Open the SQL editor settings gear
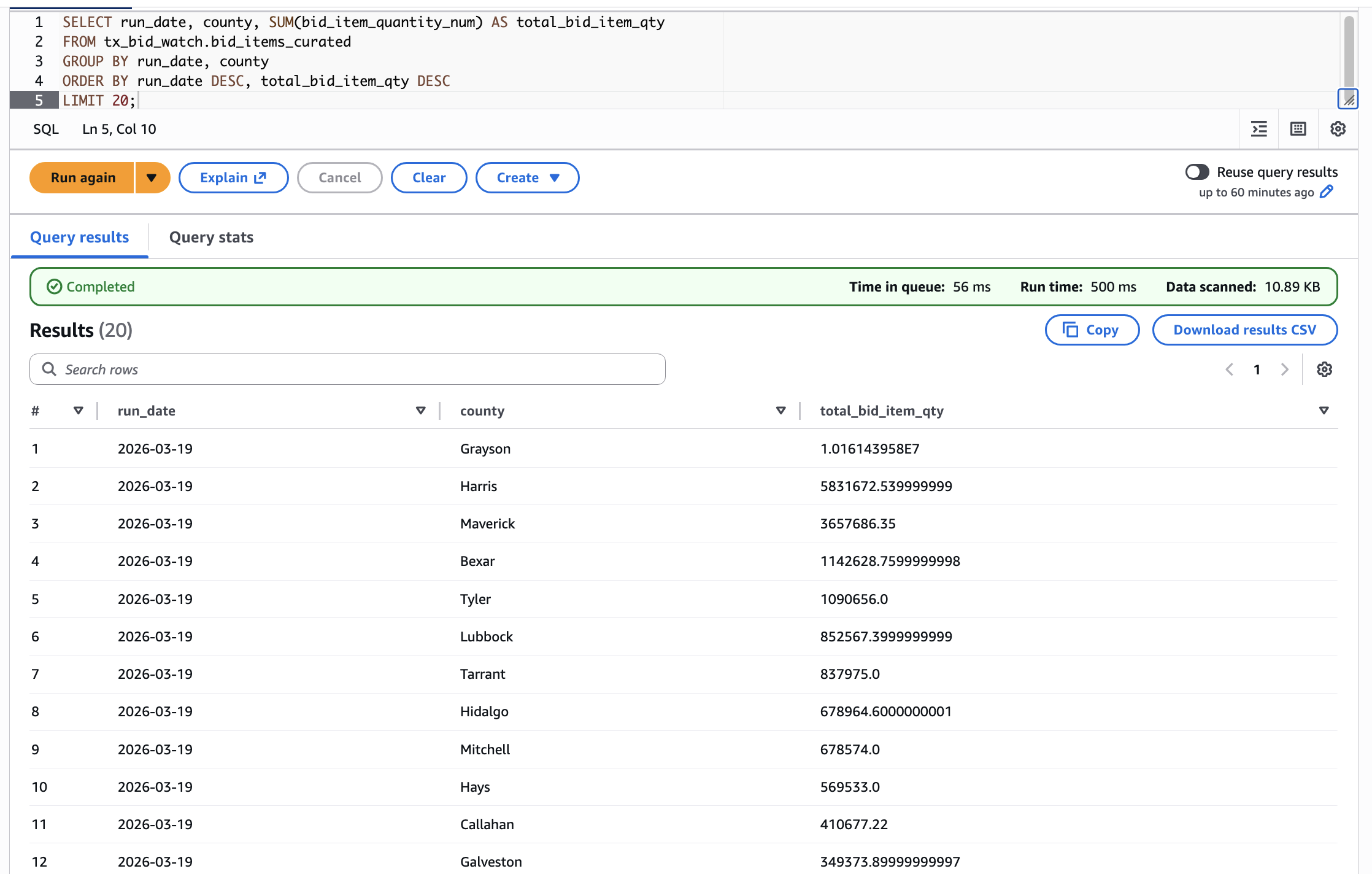This screenshot has width=1372, height=874. point(1338,129)
